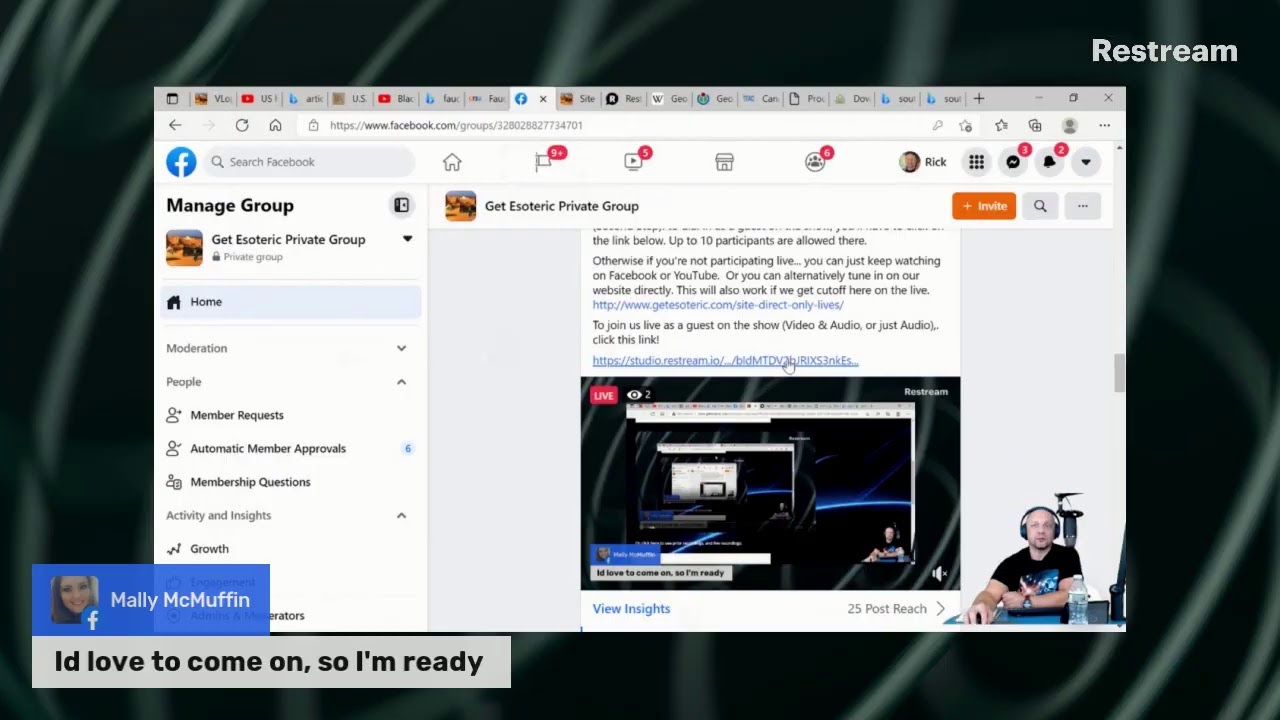Click the Search Facebook field
Screen dimensions: 1280x720
(x=310, y=162)
